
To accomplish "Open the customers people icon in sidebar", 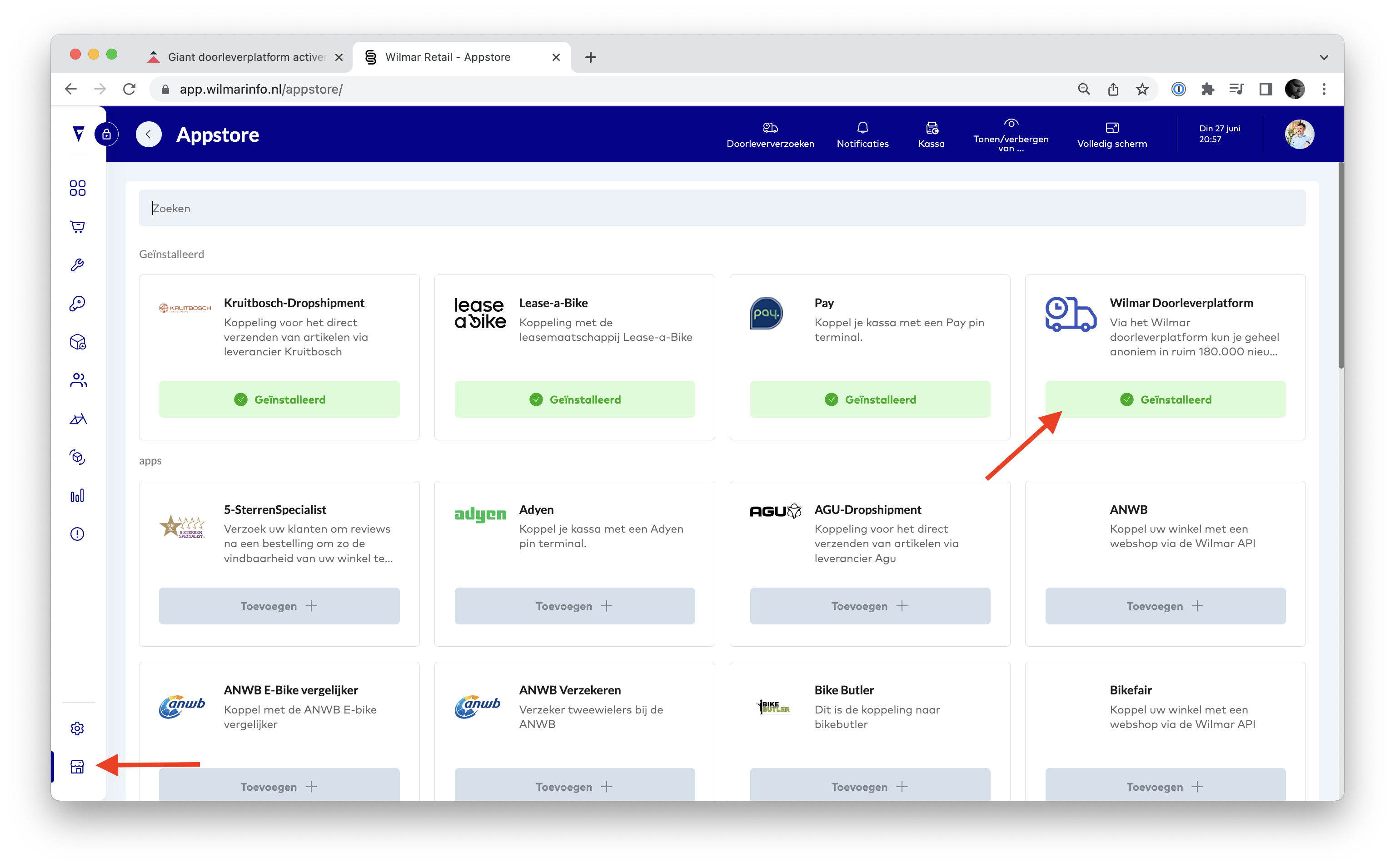I will click(x=77, y=380).
